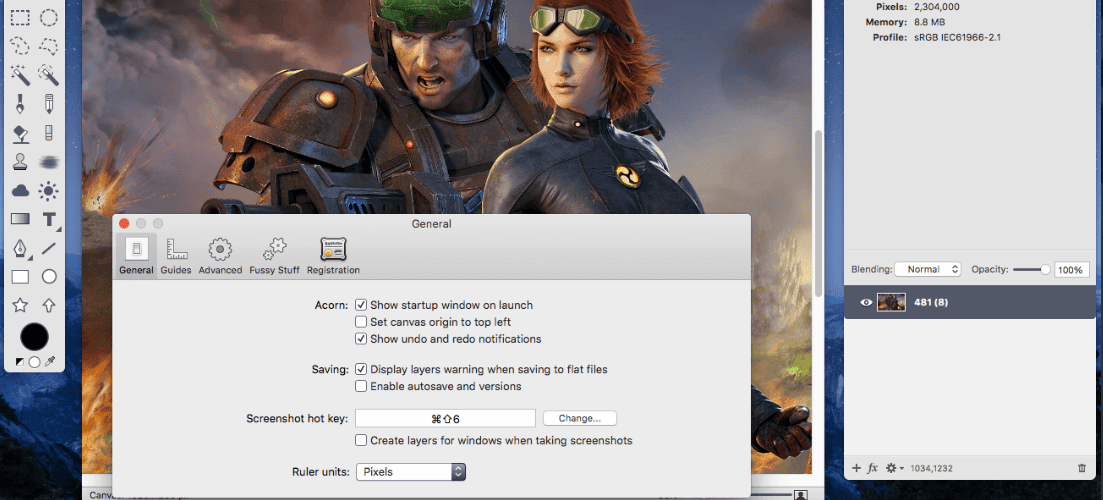Enable autosave and versions checkbox

pyautogui.click(x=361, y=386)
